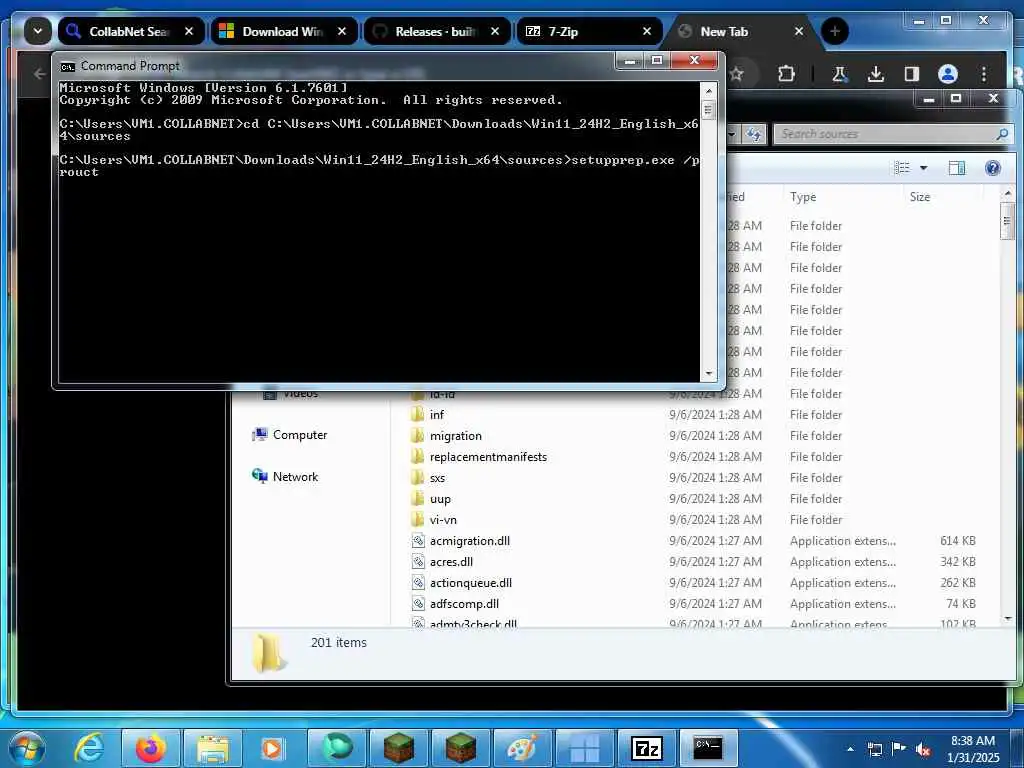Toggle the Explorer preview pane
Screen dimensions: 1024x768
[x=957, y=168]
